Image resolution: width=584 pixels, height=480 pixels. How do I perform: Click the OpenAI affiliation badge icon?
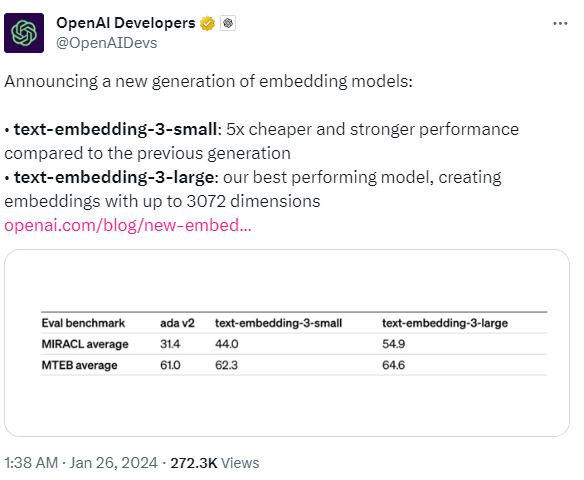(228, 23)
